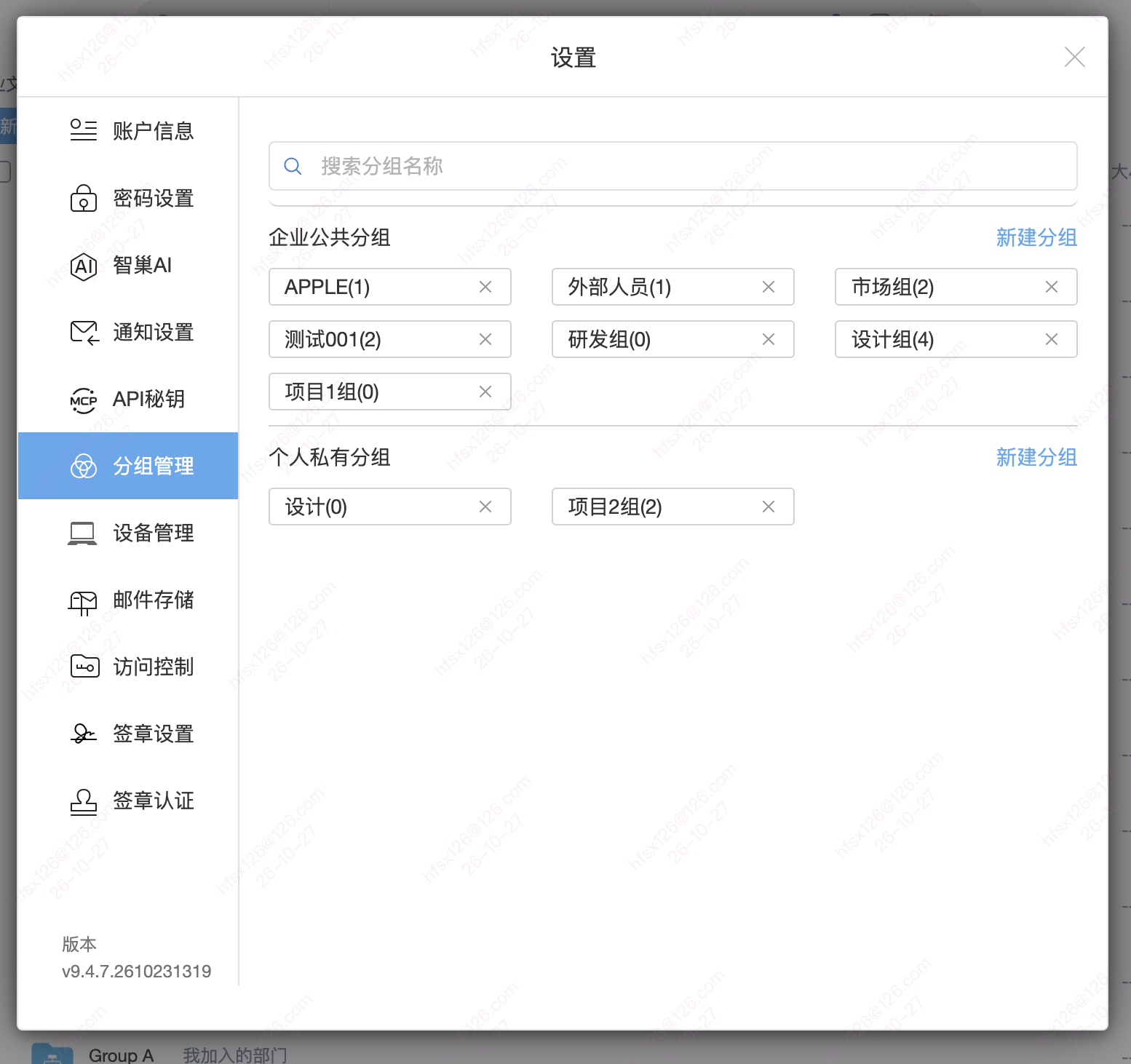Click the overlapping circles icon for 分组管理
The height and width of the screenshot is (1064, 1131).
[83, 466]
